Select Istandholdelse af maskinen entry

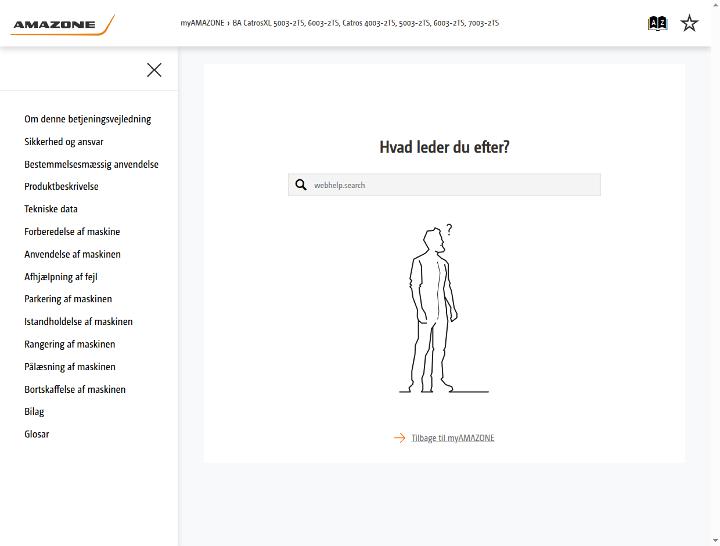(79, 322)
